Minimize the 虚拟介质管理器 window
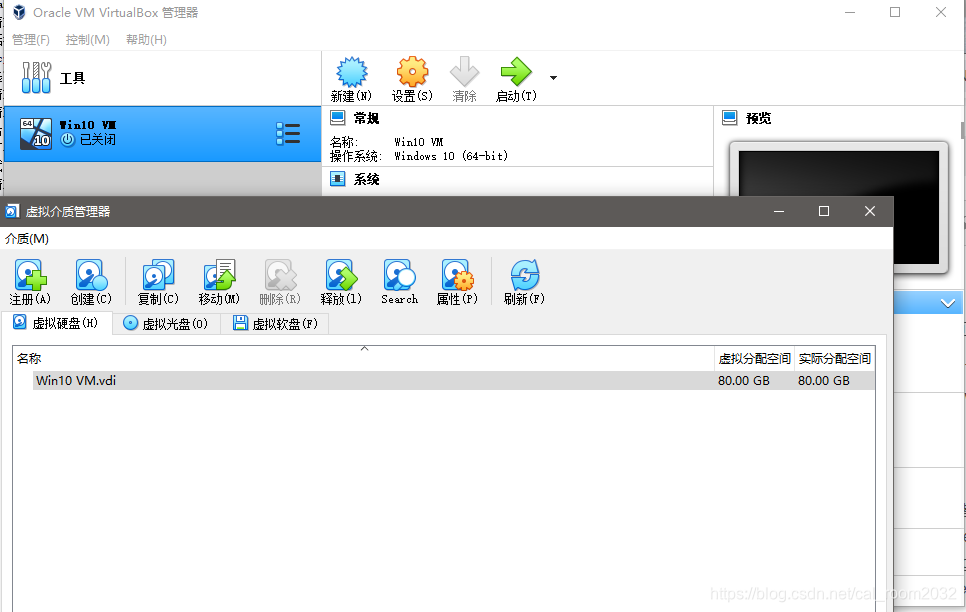This screenshot has height=612, width=966. [x=779, y=211]
